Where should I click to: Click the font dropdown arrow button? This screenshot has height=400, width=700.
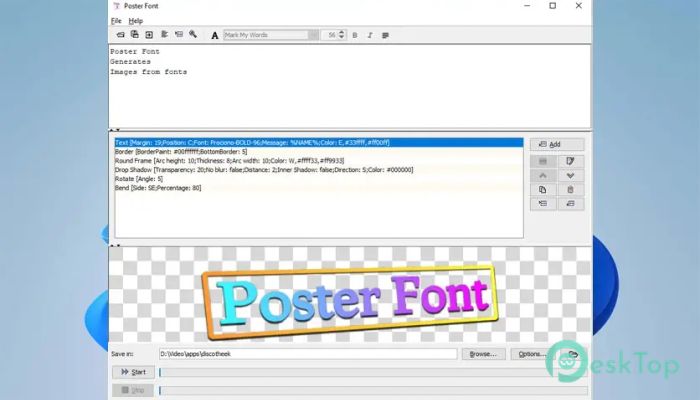click(313, 35)
